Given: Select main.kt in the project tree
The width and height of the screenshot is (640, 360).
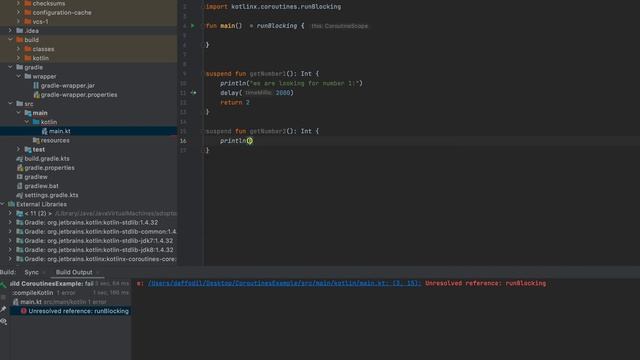Looking at the screenshot, I should pos(89,131).
